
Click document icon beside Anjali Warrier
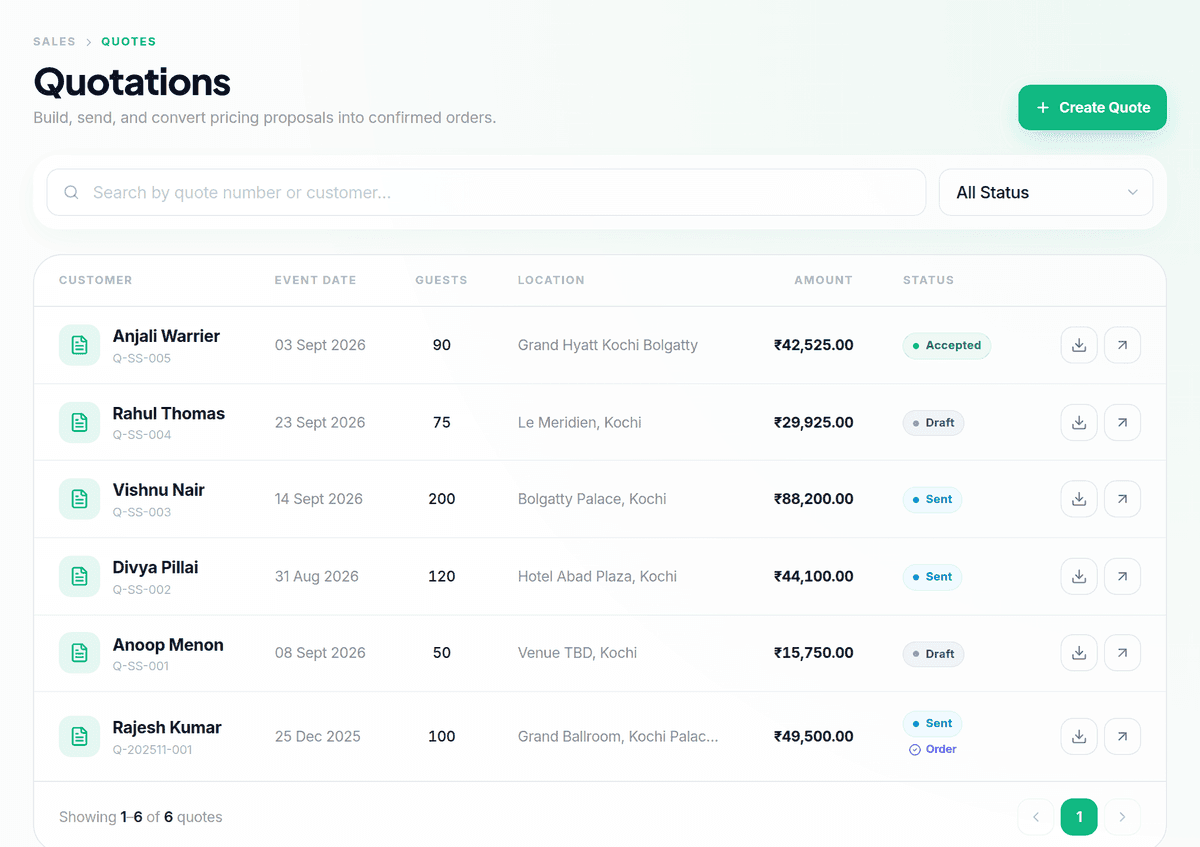[79, 345]
